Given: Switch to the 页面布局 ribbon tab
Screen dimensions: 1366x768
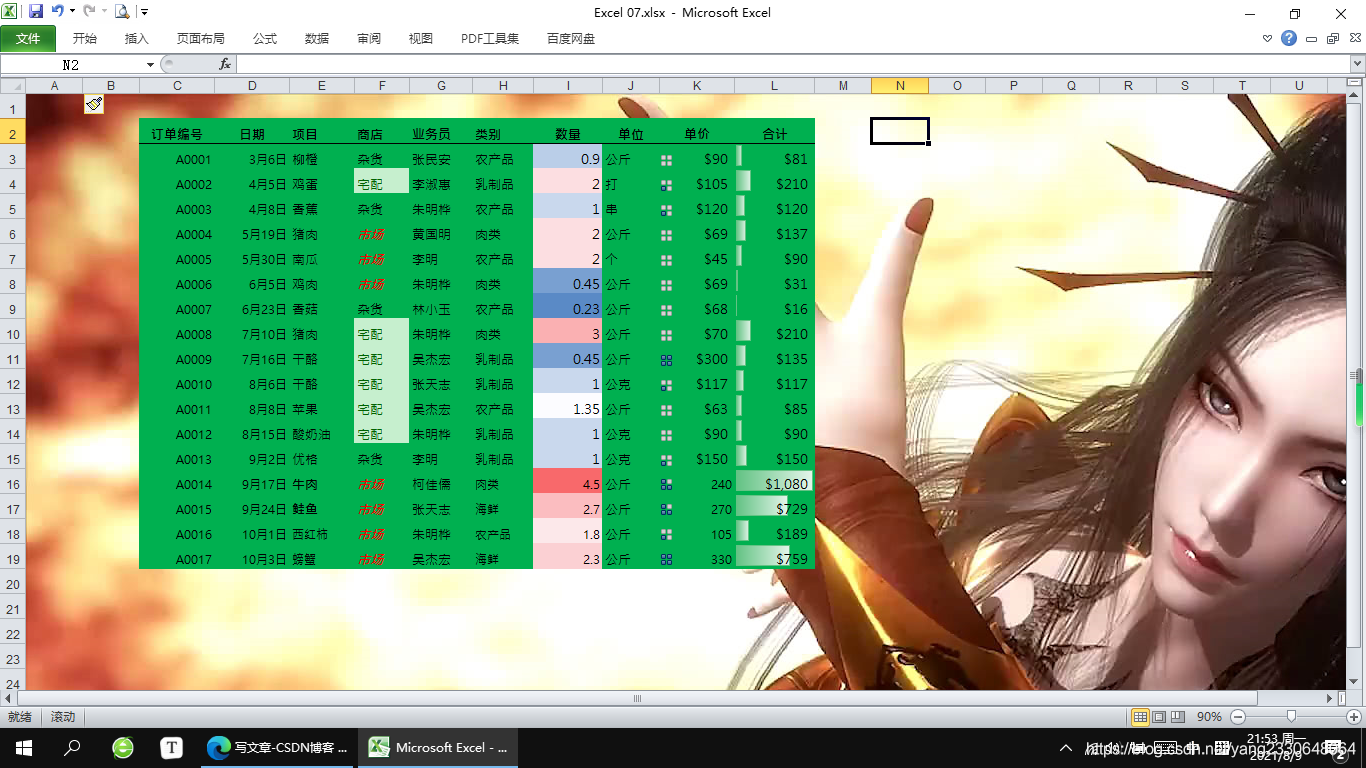Looking at the screenshot, I should (201, 39).
